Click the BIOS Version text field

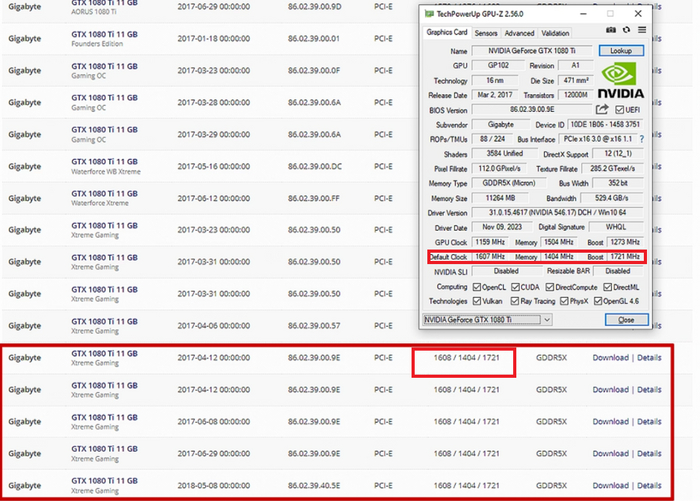(x=530, y=110)
